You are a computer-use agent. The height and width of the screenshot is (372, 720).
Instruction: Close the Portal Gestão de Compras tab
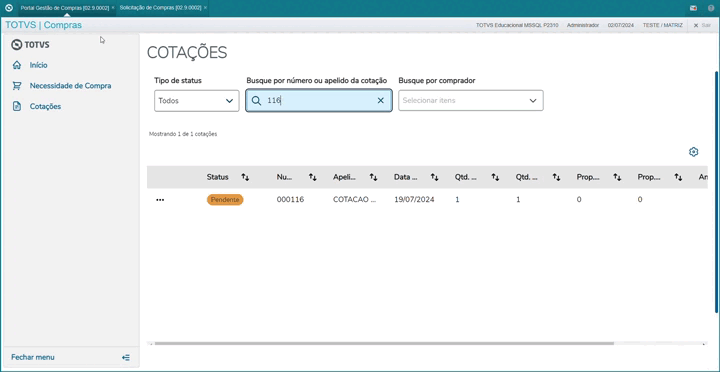[x=113, y=8]
